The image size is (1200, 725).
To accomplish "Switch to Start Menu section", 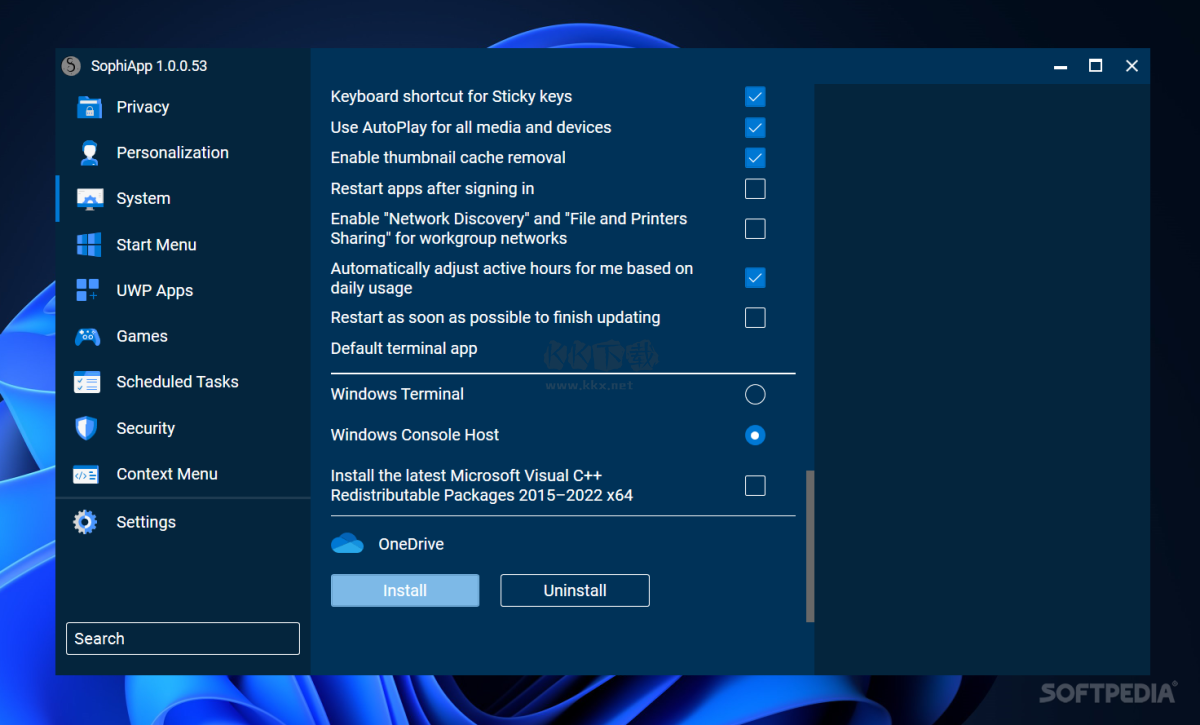I will (x=156, y=245).
